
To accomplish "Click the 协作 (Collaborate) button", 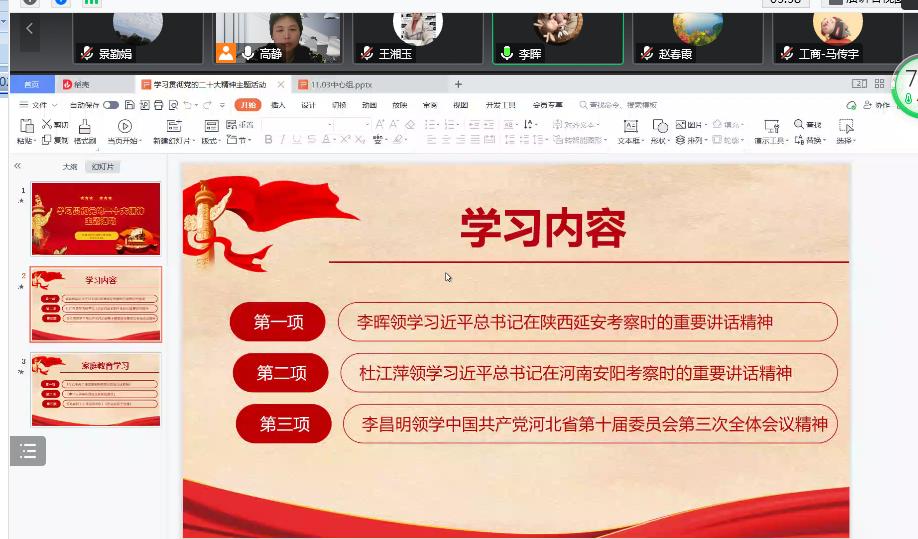I will 875,105.
